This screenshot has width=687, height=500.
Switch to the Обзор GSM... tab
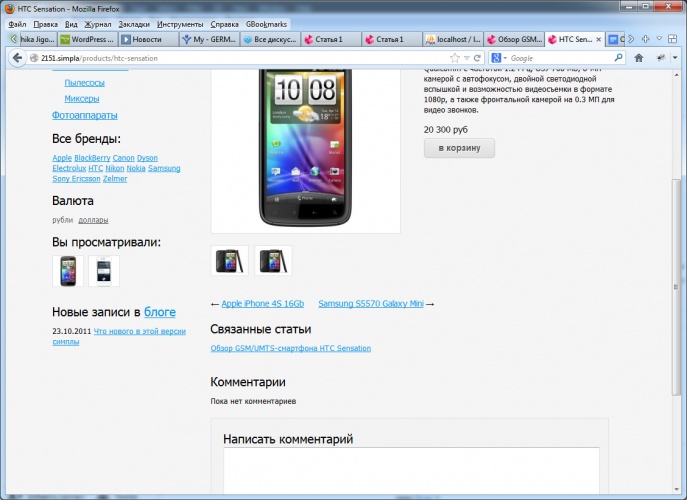514,39
